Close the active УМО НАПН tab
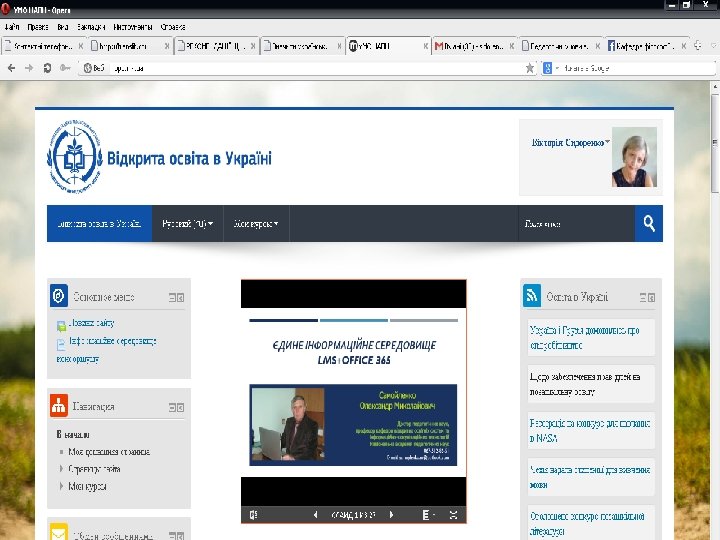 click(x=426, y=46)
